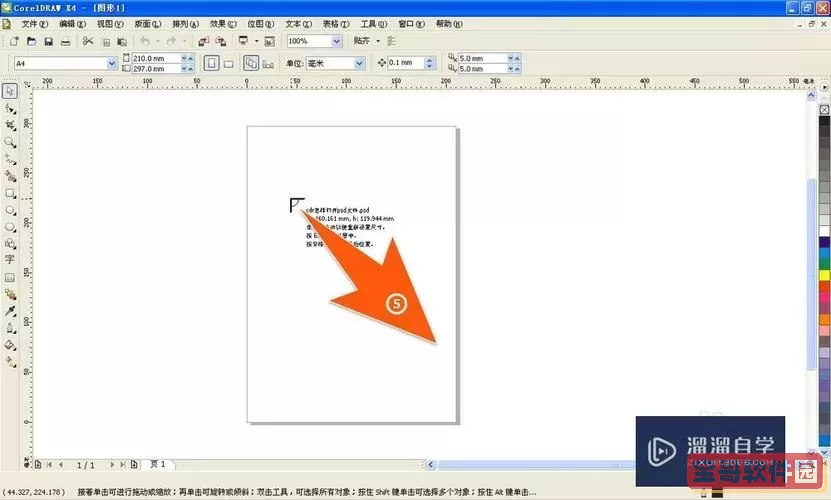Open the 编辑 (Edit) menu
831x500 pixels.
point(73,24)
